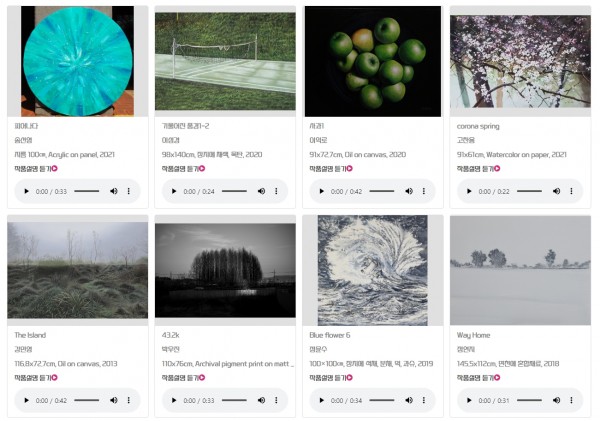Screen dimensions: 600x421
Task: Open the turquoise circular painting thumbnail
Action: [x=78, y=61]
